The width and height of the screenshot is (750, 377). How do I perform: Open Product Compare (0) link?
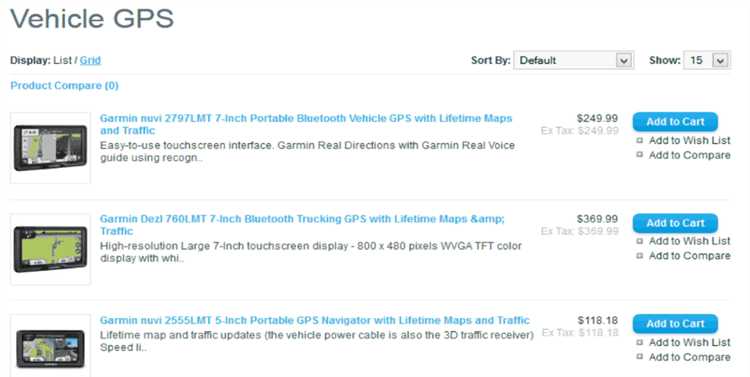[x=65, y=86]
